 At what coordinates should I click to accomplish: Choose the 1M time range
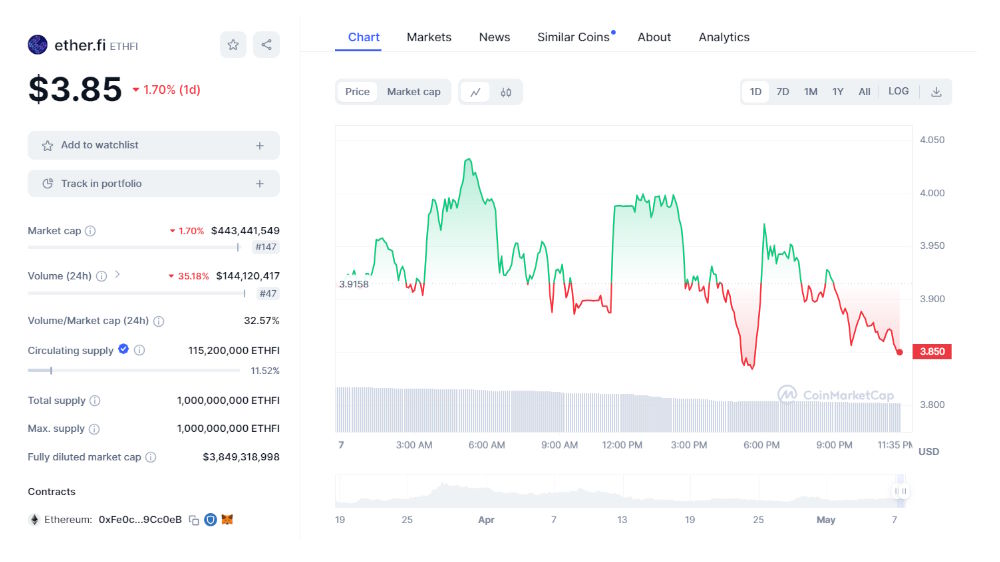pos(811,92)
